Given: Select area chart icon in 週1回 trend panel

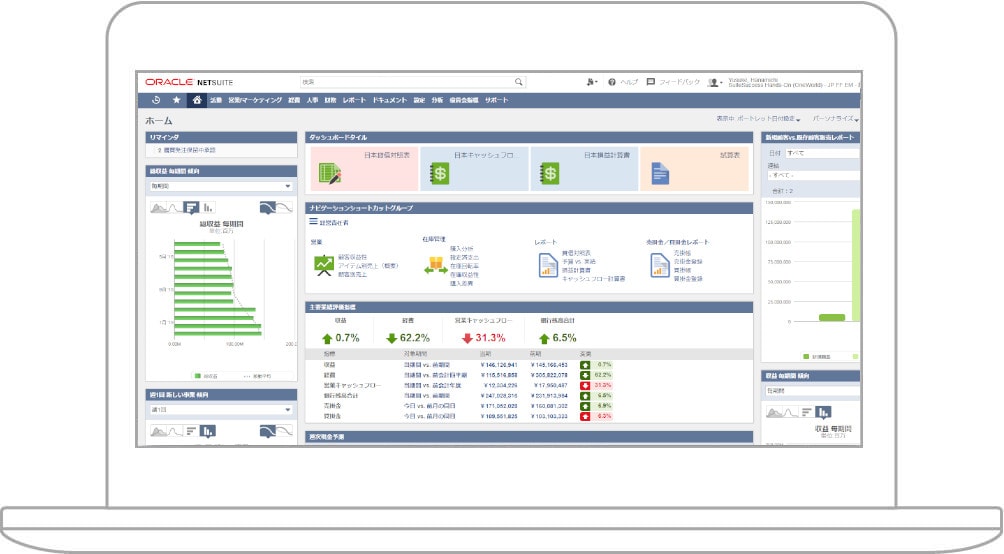Looking at the screenshot, I should pos(158,431).
